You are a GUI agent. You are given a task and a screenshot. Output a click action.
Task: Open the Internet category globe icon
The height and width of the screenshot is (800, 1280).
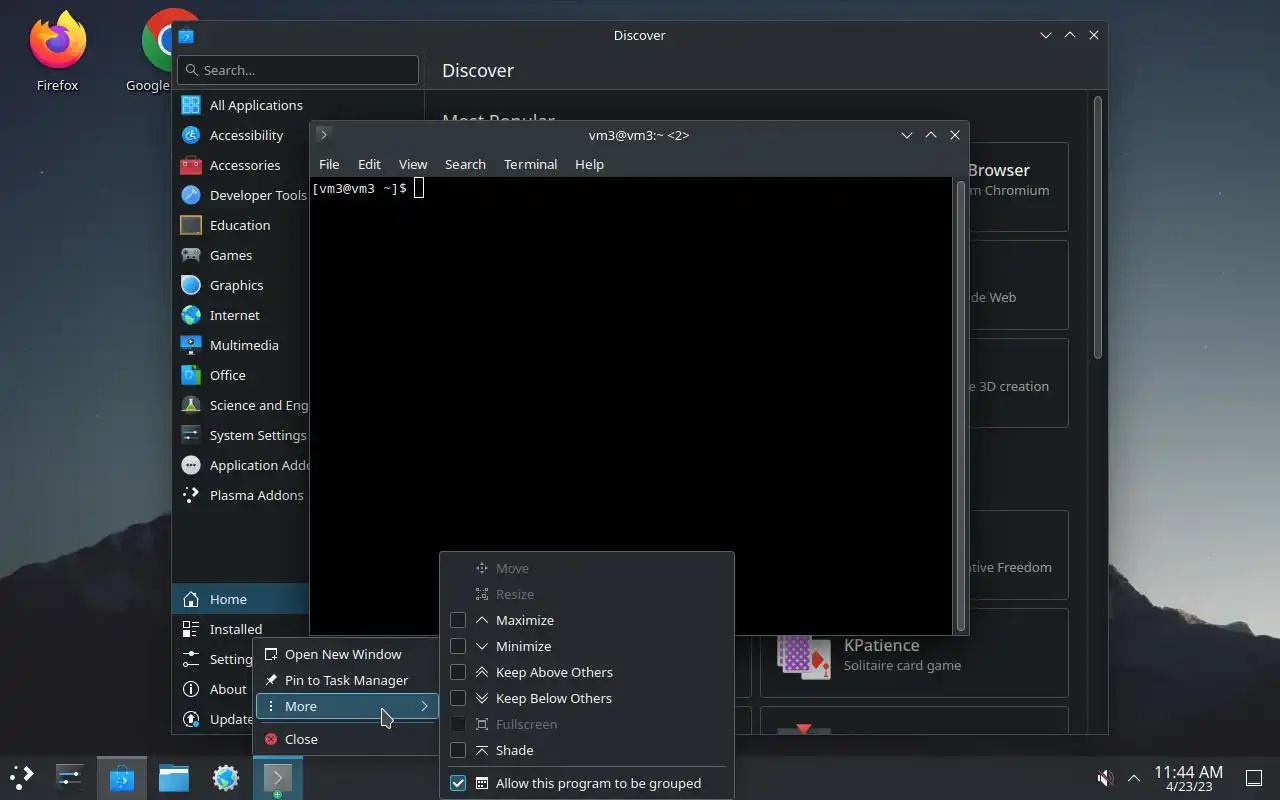click(191, 315)
